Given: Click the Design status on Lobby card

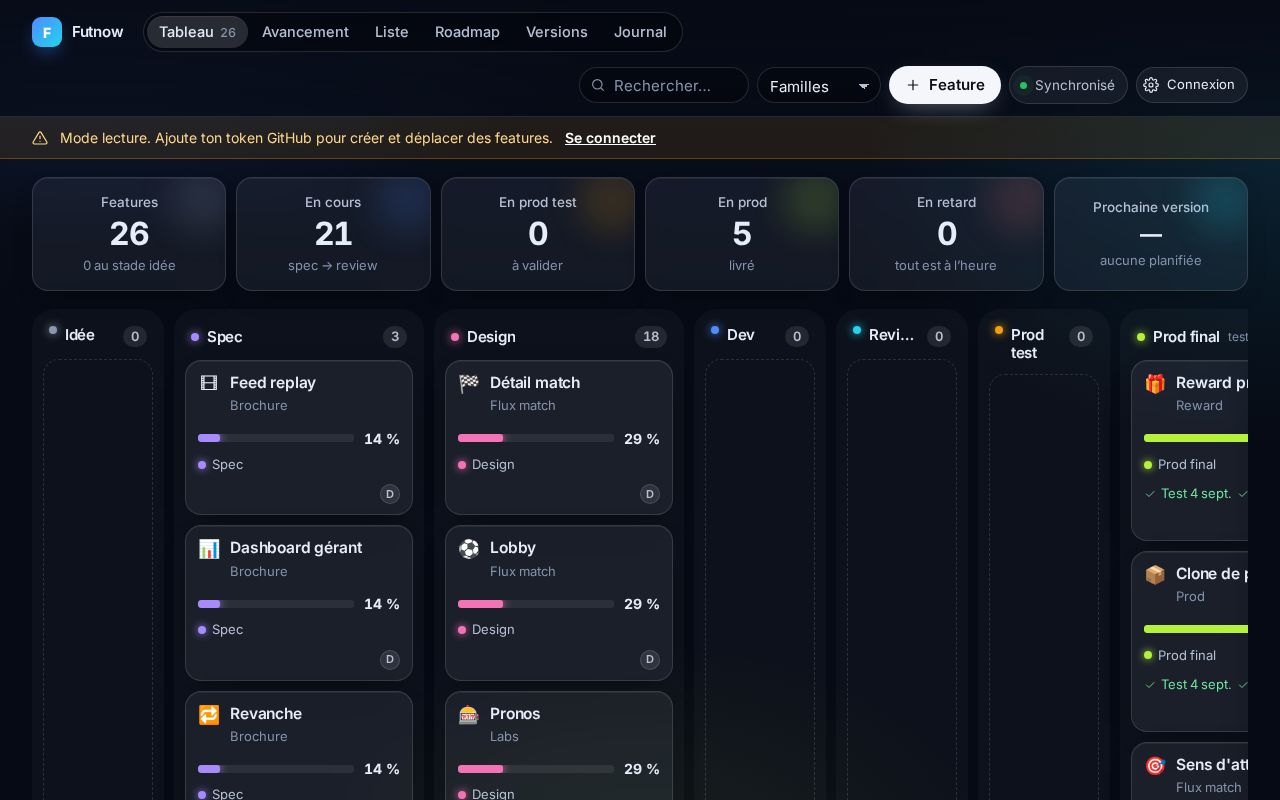Looking at the screenshot, I should [486, 630].
